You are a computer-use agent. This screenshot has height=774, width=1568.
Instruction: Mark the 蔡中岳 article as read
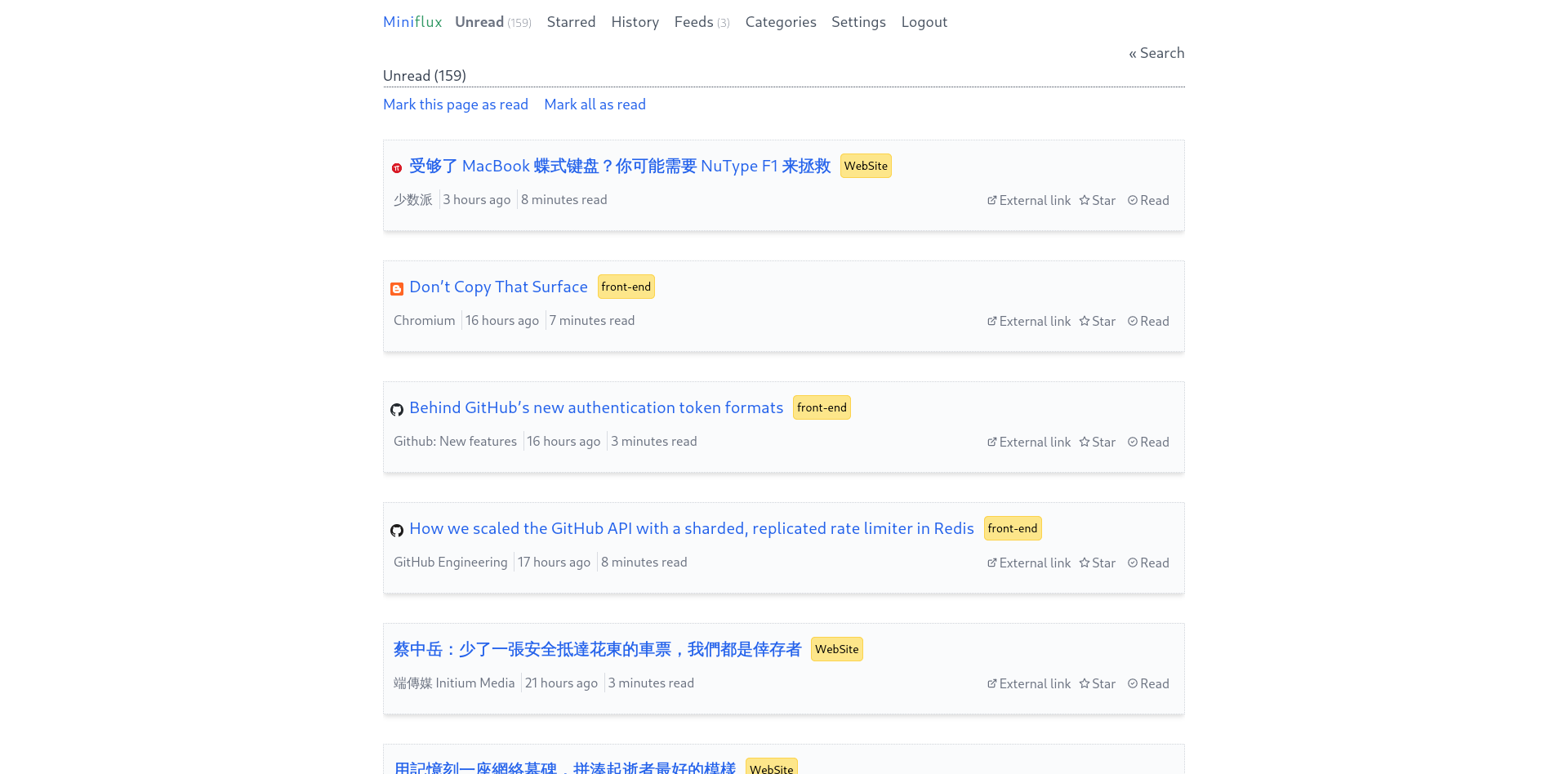pyautogui.click(x=1148, y=684)
